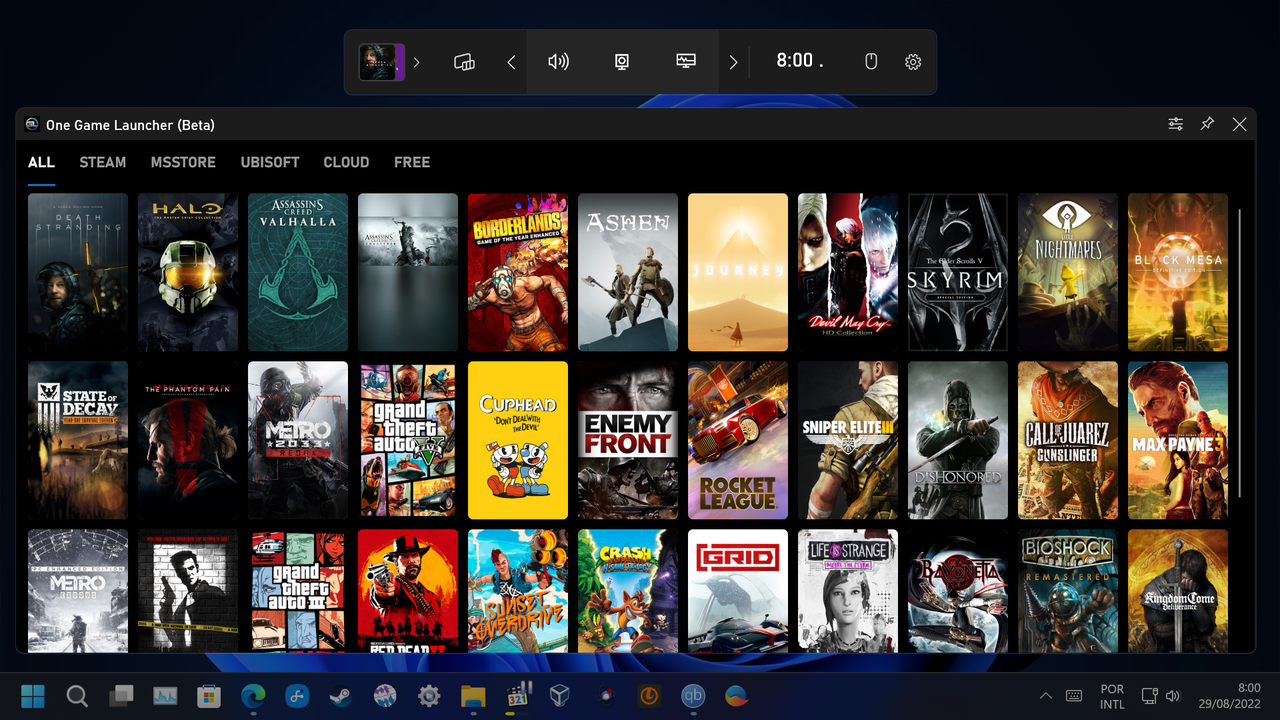Show more widgets with right chevron

[733, 62]
